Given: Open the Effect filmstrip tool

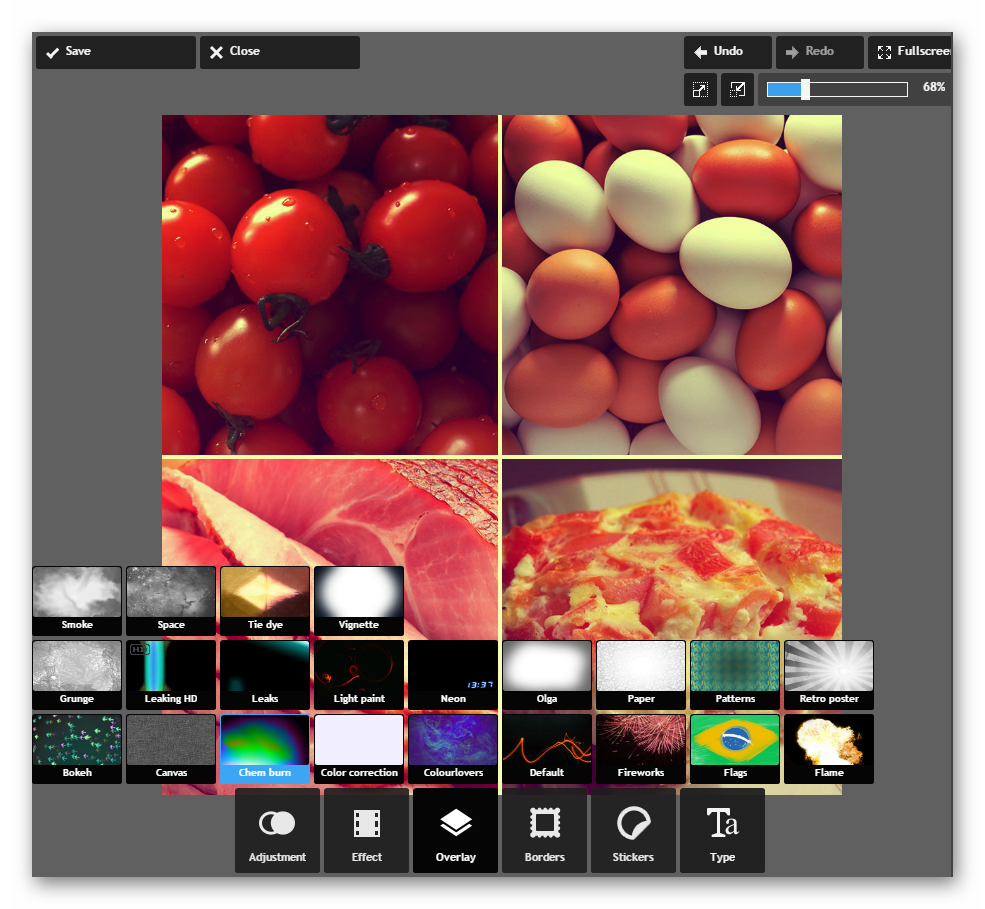Looking at the screenshot, I should pyautogui.click(x=366, y=831).
